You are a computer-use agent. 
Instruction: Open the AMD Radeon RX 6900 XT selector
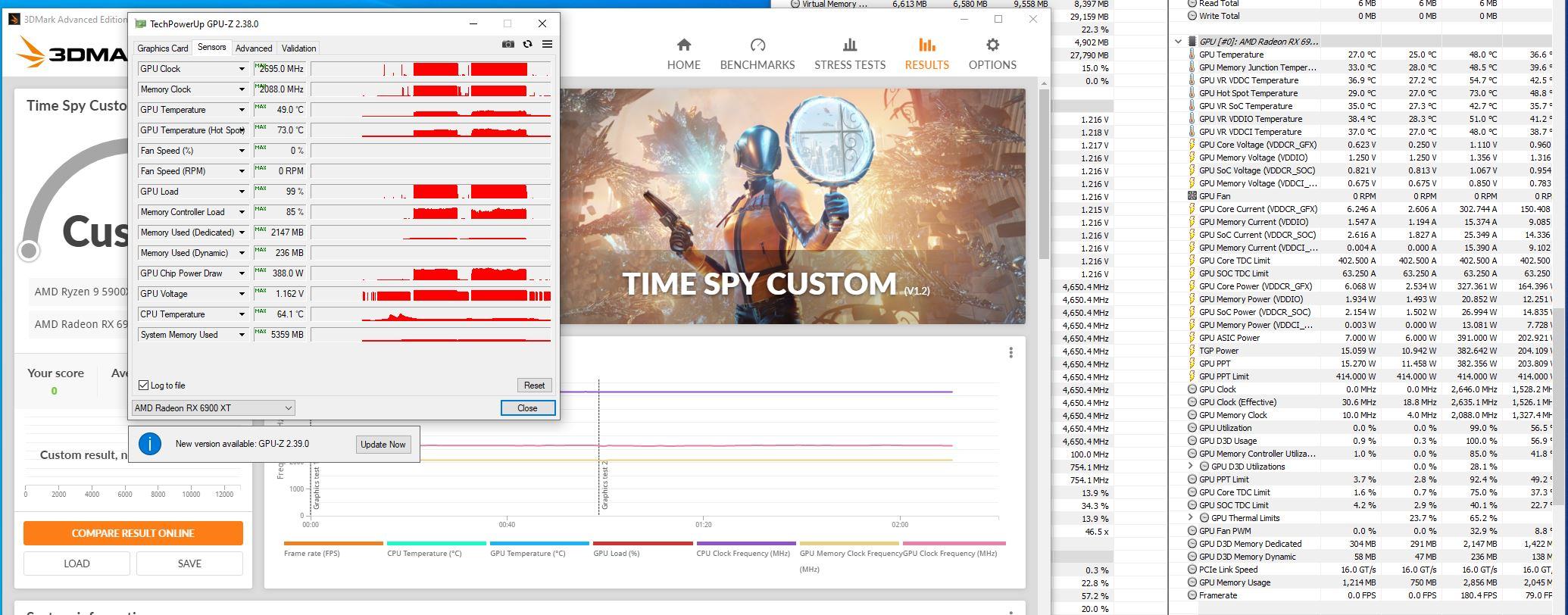pos(213,408)
